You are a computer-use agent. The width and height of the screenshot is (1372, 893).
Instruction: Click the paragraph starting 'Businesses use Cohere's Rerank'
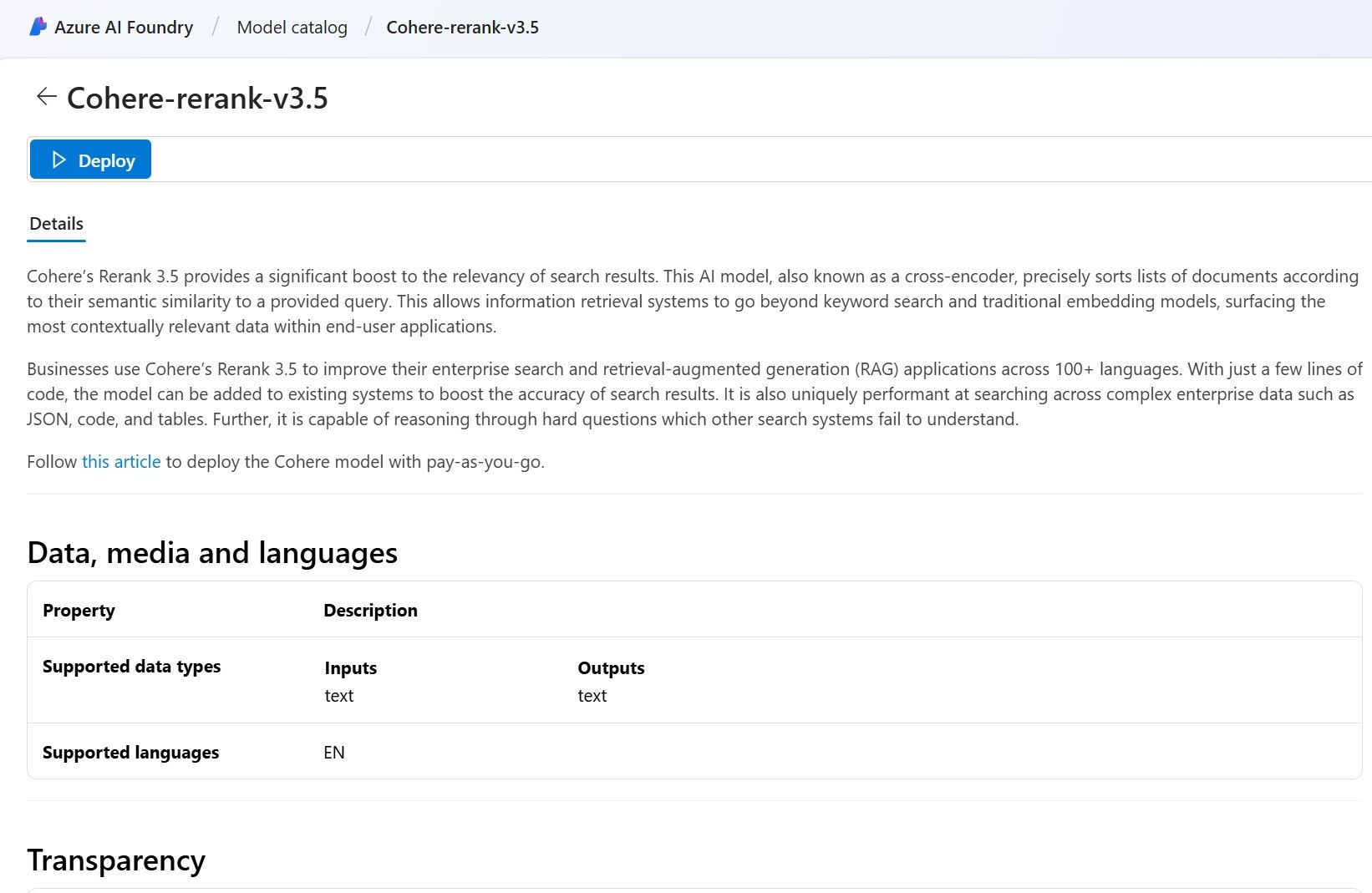694,394
